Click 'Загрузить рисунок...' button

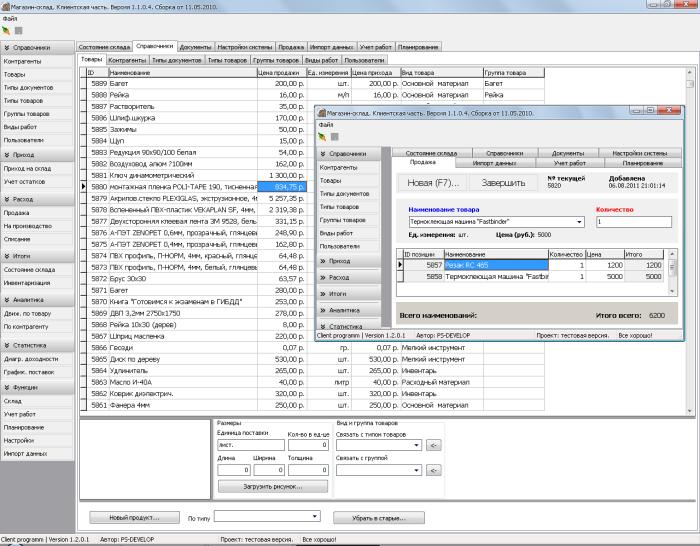(272, 486)
